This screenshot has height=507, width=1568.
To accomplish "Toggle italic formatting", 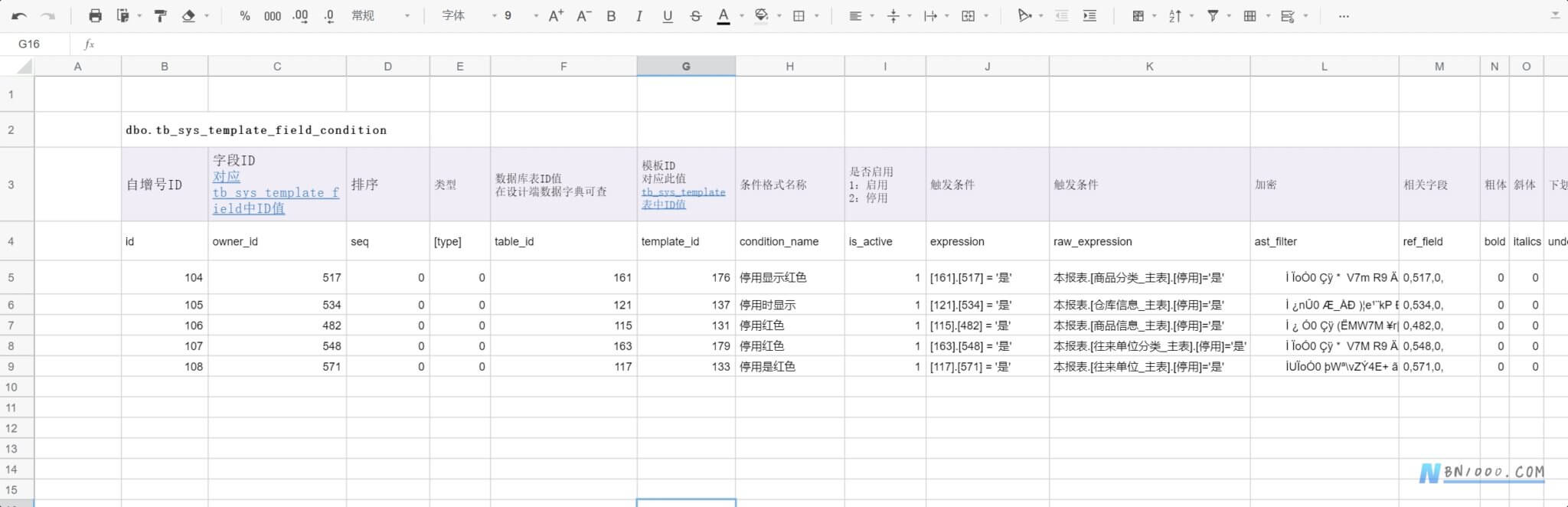I will coord(639,16).
